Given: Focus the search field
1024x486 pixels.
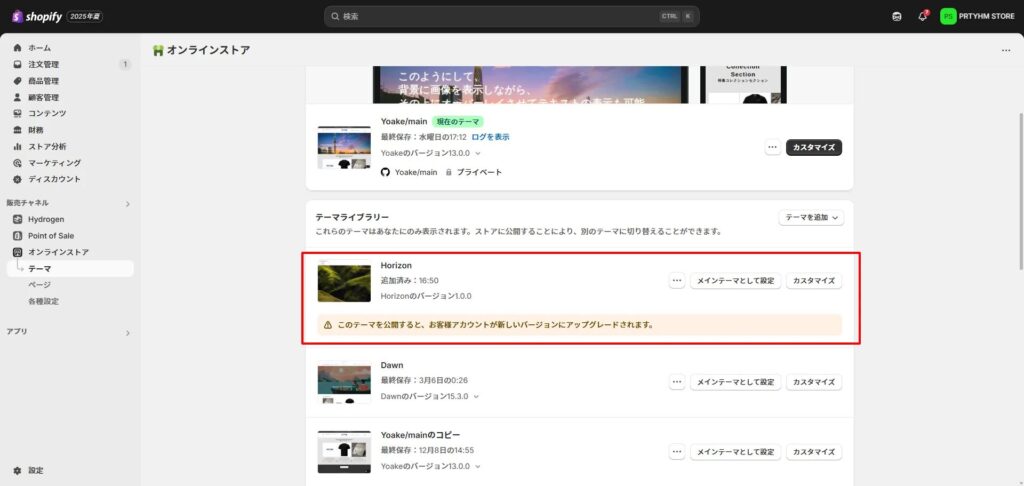Looking at the screenshot, I should click(x=511, y=16).
